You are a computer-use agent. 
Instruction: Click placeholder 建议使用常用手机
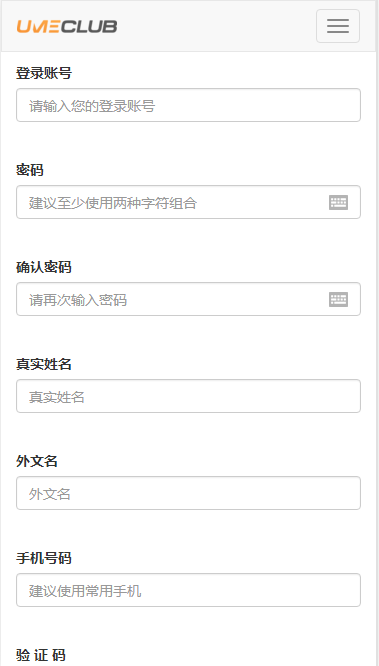(85, 590)
